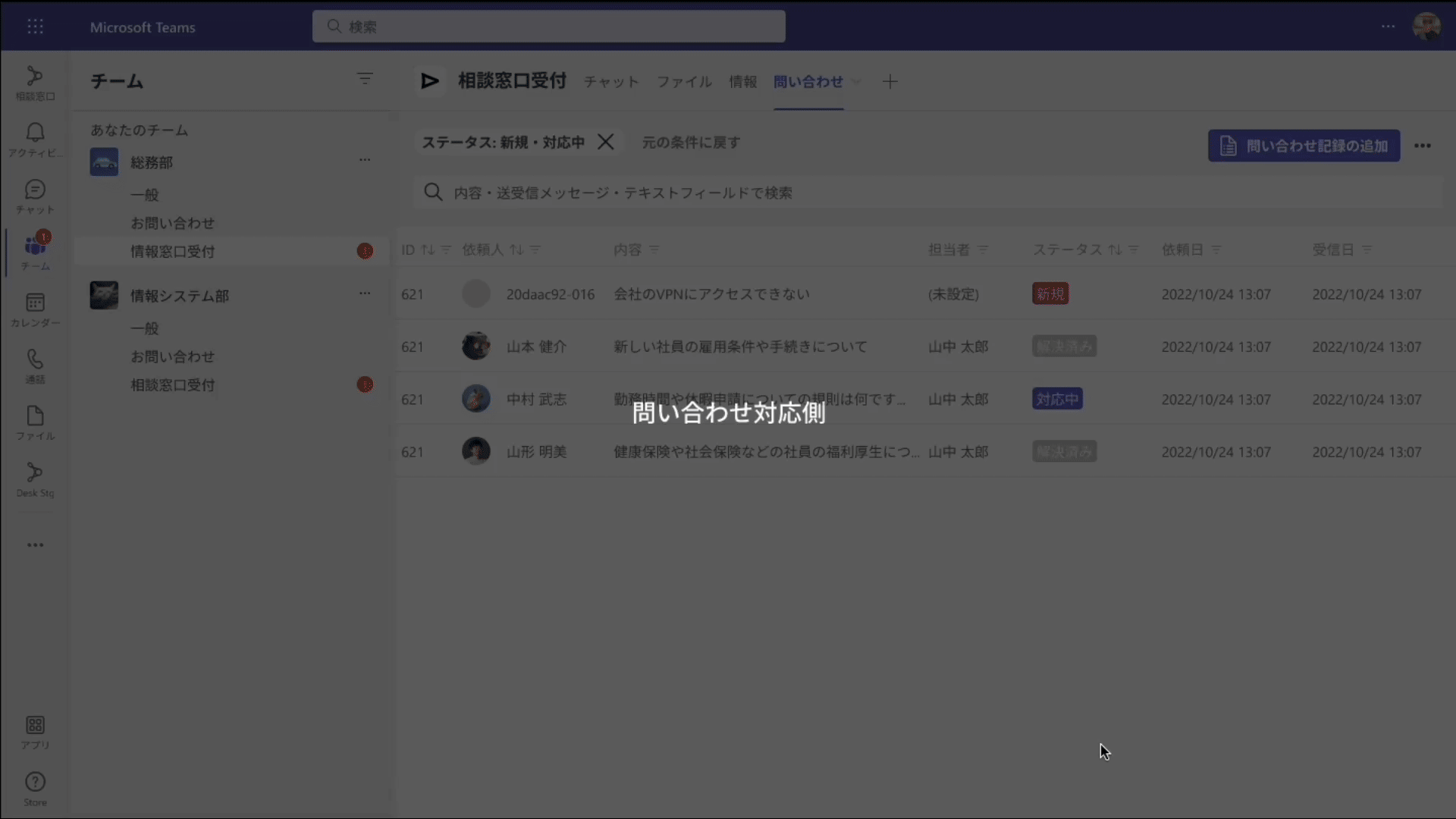Click 解決済み badge in 山本 健介 row
Image resolution: width=1456 pixels, height=819 pixels.
tap(1064, 347)
